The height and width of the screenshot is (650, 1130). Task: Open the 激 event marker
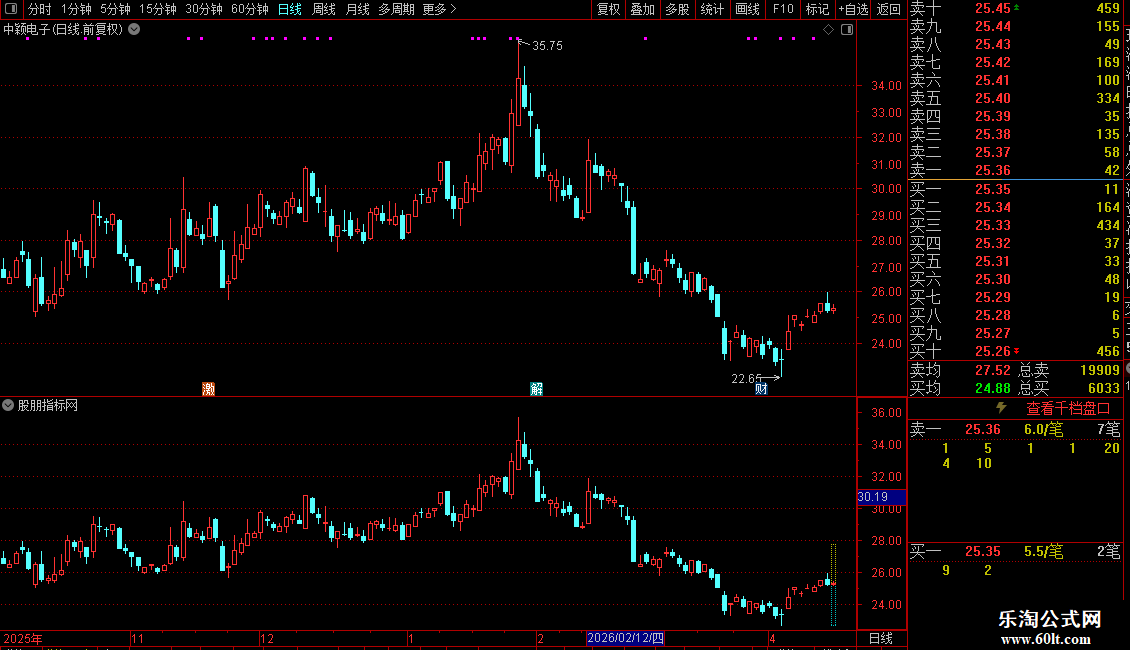click(x=208, y=389)
